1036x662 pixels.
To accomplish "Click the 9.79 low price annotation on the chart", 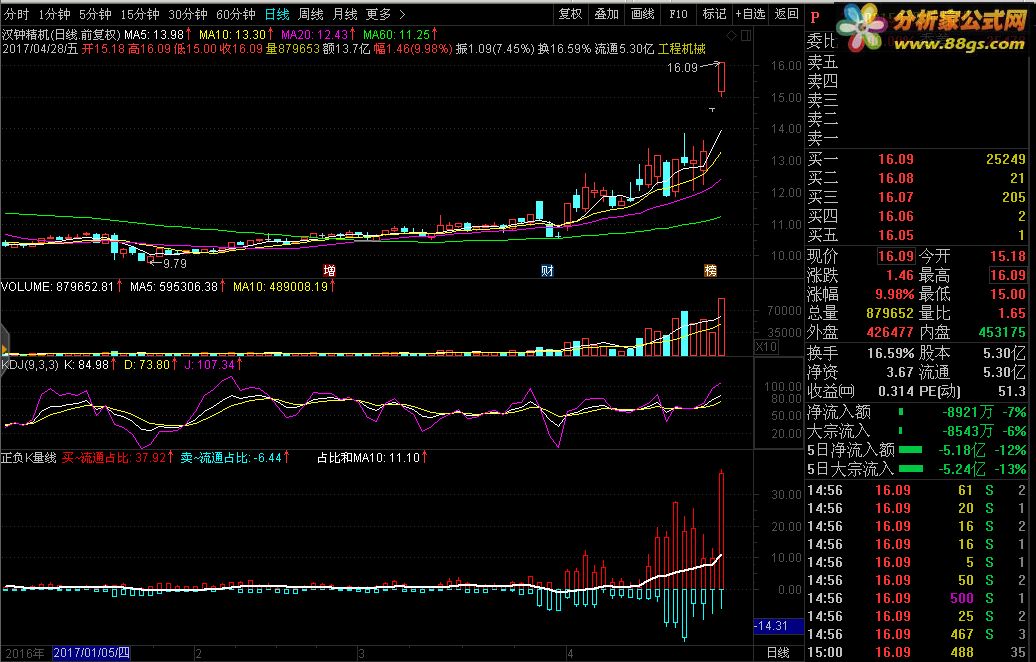I will pyautogui.click(x=174, y=264).
